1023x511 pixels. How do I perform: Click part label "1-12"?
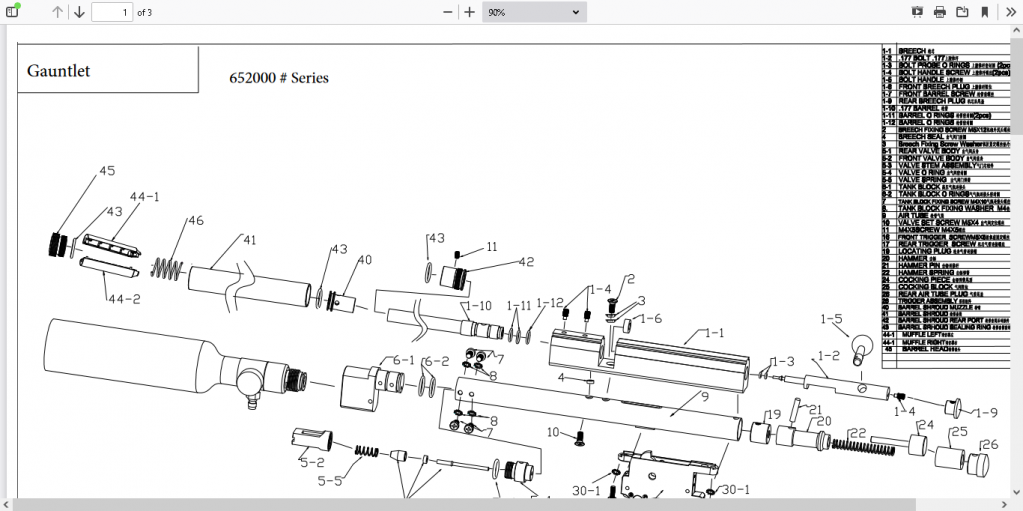pos(549,303)
